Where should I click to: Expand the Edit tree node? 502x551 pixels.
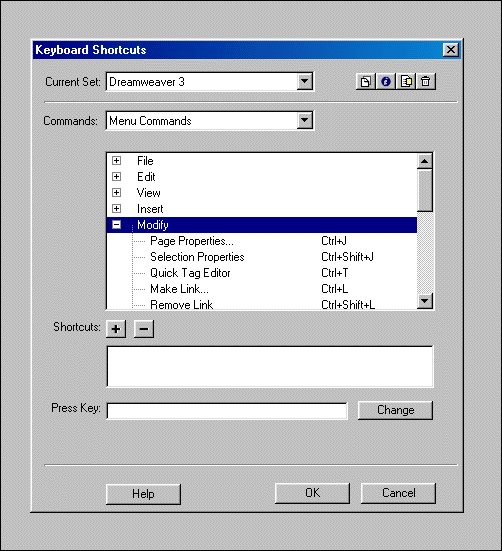point(117,176)
